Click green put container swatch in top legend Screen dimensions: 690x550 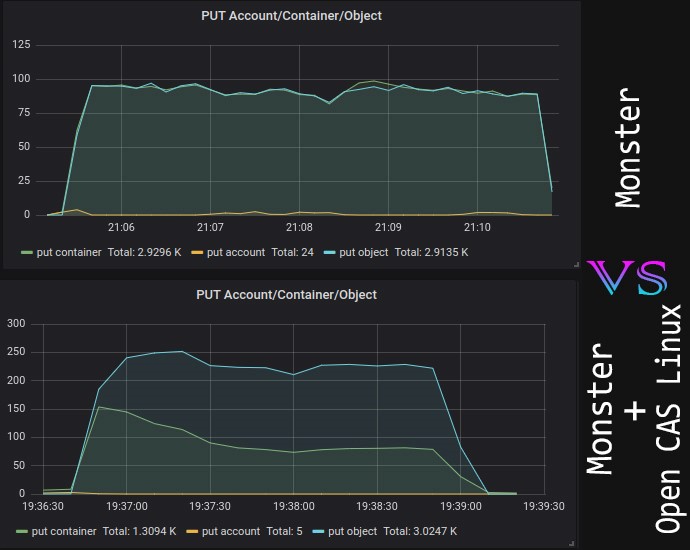click(27, 253)
